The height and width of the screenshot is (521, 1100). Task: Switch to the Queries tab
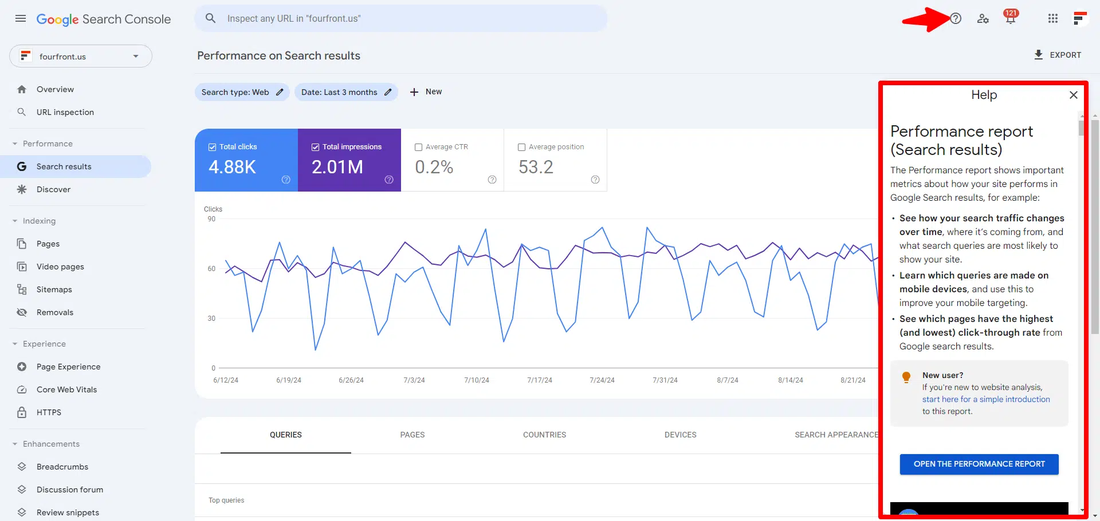point(286,435)
